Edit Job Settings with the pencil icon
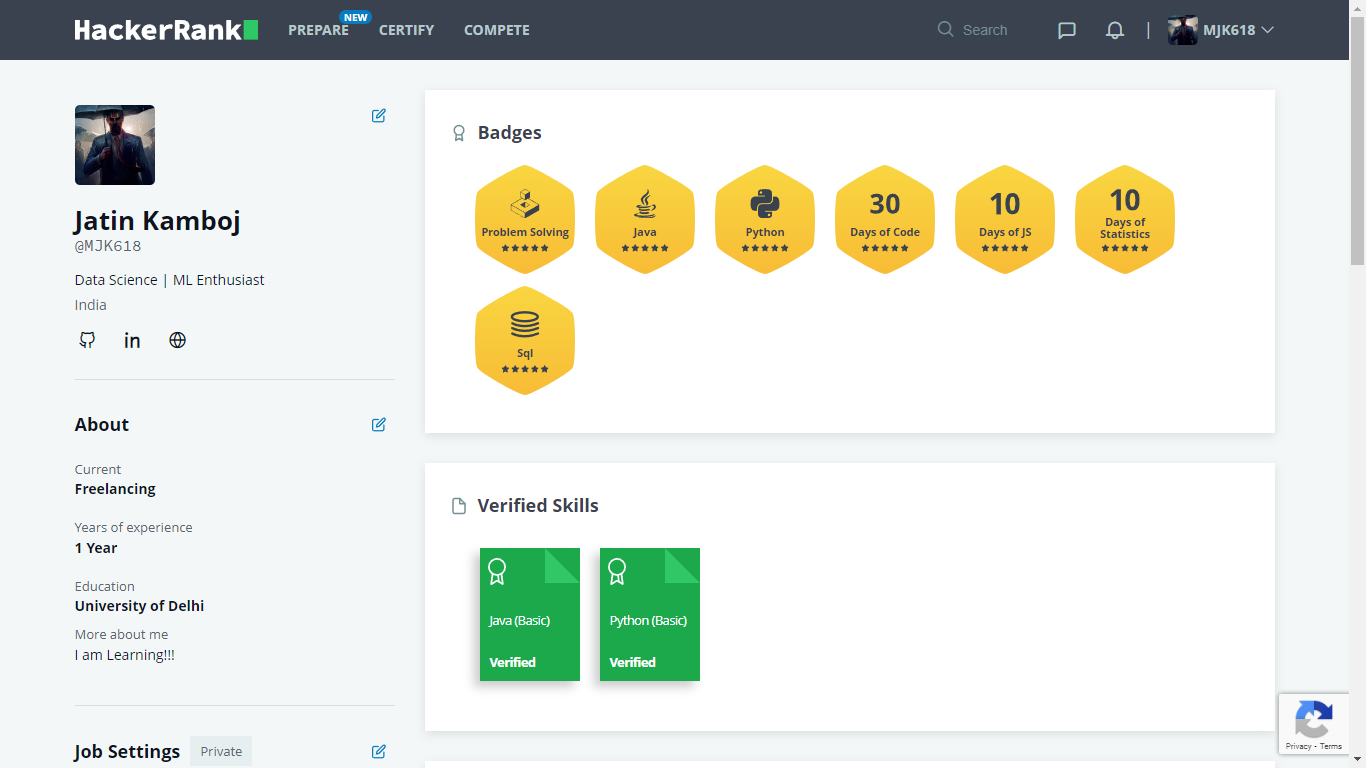The width and height of the screenshot is (1366, 768). pos(378,751)
